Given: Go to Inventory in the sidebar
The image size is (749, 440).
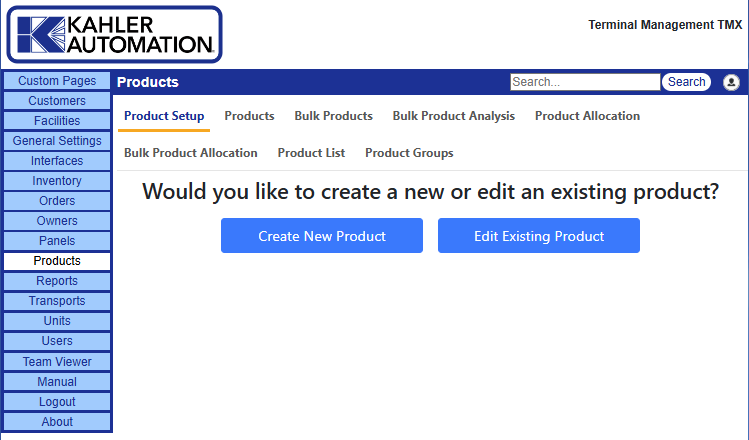Looking at the screenshot, I should click(x=57, y=181).
